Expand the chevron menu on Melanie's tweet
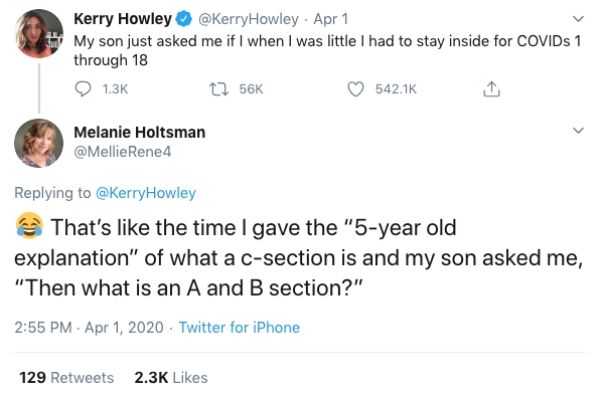The image size is (600, 401). (577, 131)
